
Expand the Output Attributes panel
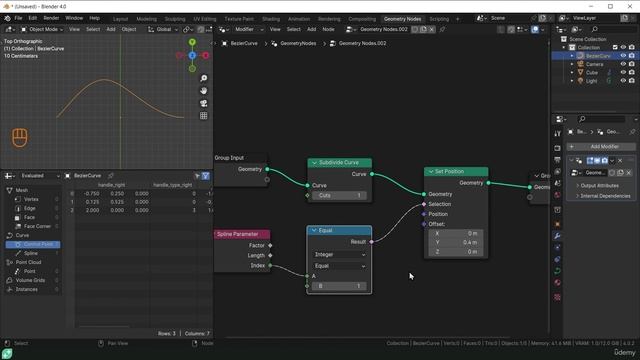tap(599, 186)
